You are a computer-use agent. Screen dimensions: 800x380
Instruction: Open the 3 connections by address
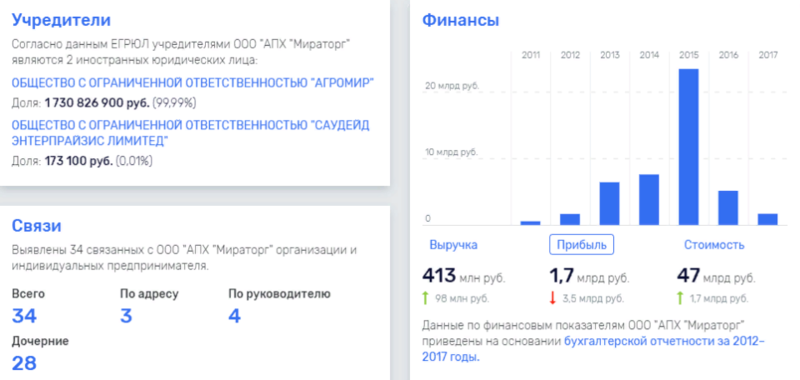coord(126,316)
